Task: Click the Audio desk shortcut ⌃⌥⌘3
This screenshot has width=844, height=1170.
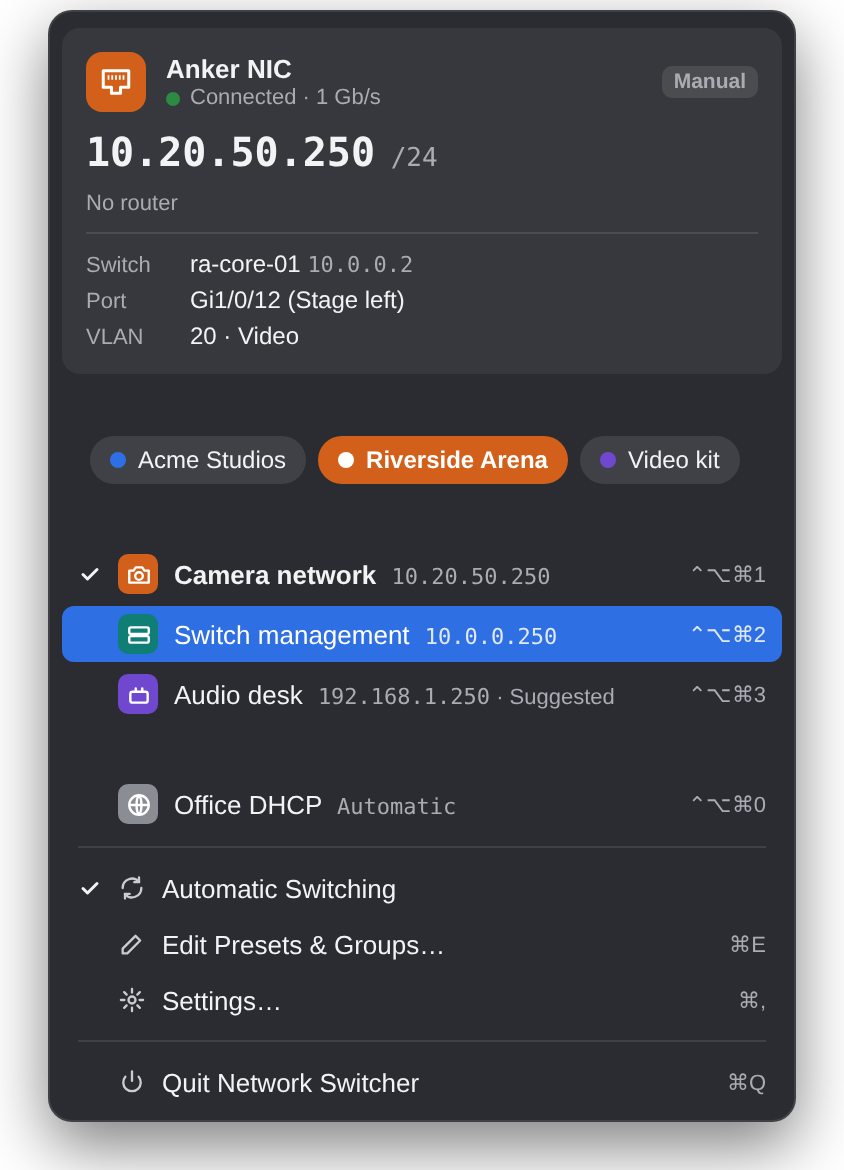Action: click(728, 695)
